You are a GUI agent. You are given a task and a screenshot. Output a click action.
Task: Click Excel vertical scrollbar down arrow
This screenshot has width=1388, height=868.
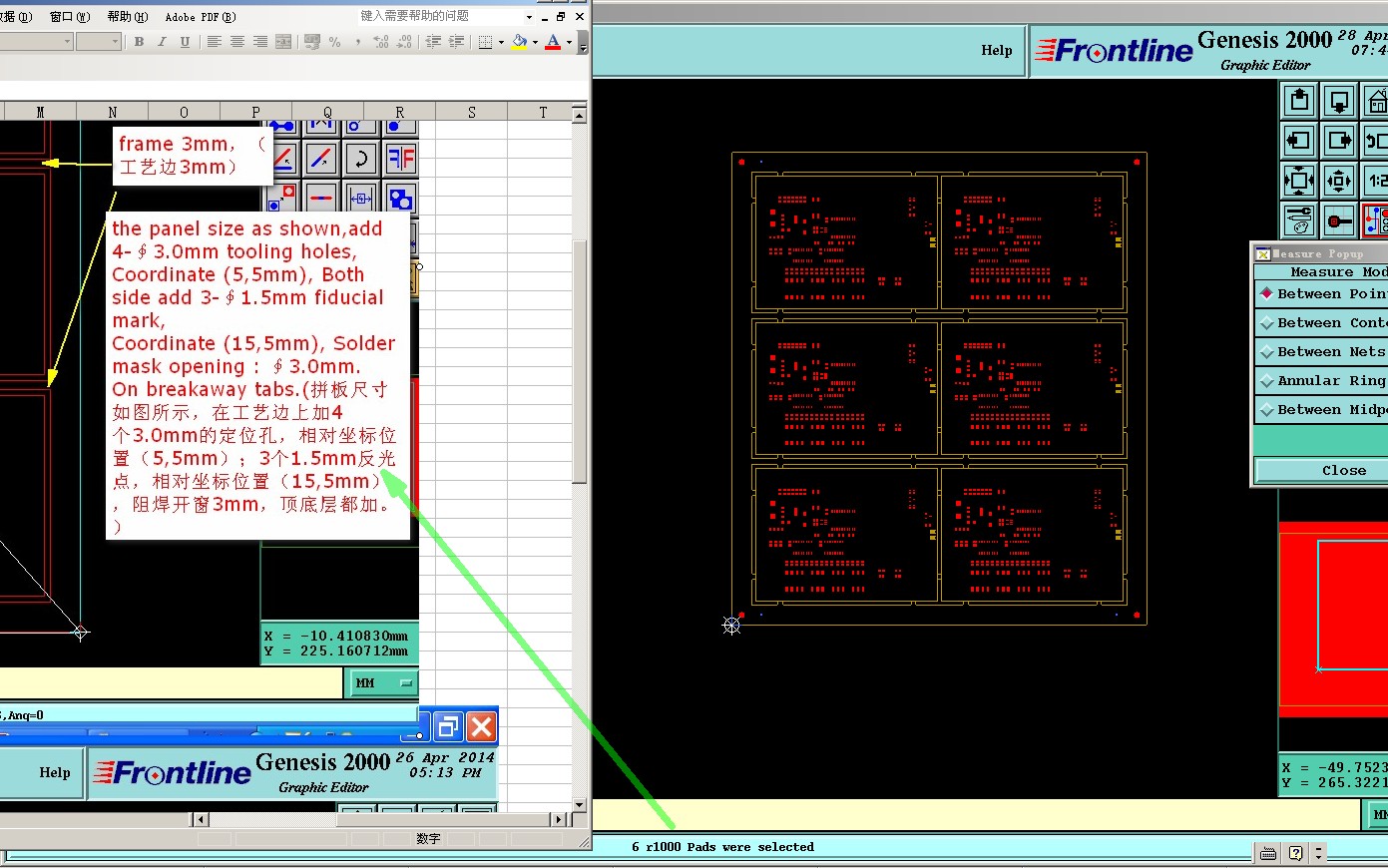pos(580,804)
